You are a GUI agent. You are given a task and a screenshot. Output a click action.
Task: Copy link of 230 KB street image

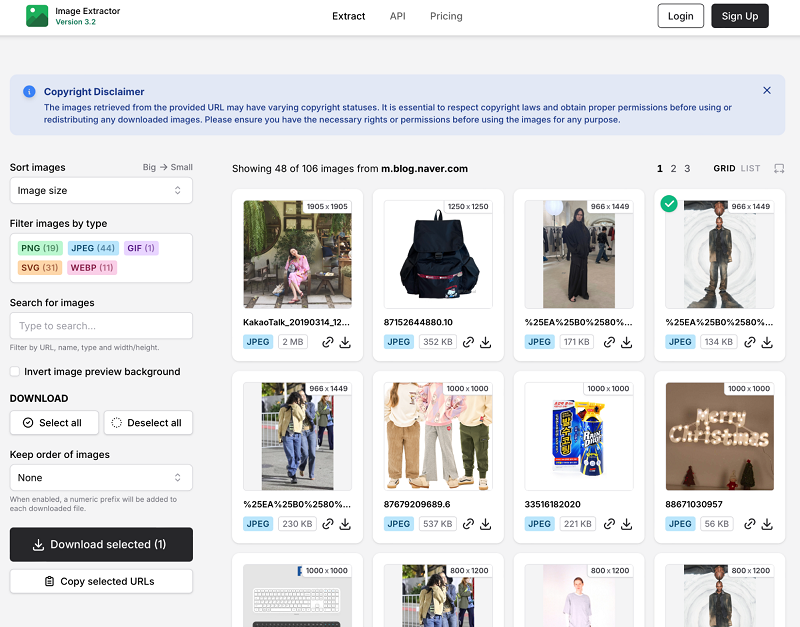pos(327,524)
